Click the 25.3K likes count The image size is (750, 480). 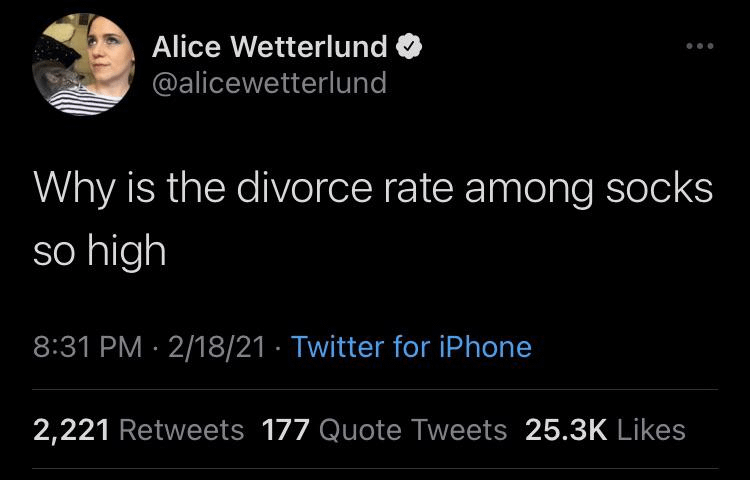tap(566, 429)
